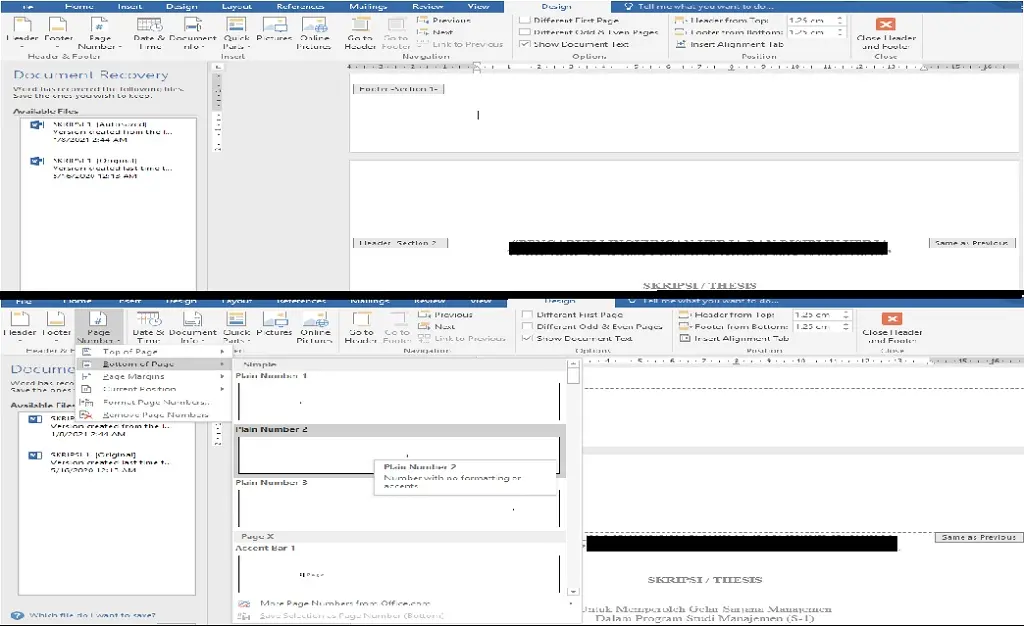Insert Pictures from lower window ribbon
1024x626 pixels.
[x=274, y=323]
